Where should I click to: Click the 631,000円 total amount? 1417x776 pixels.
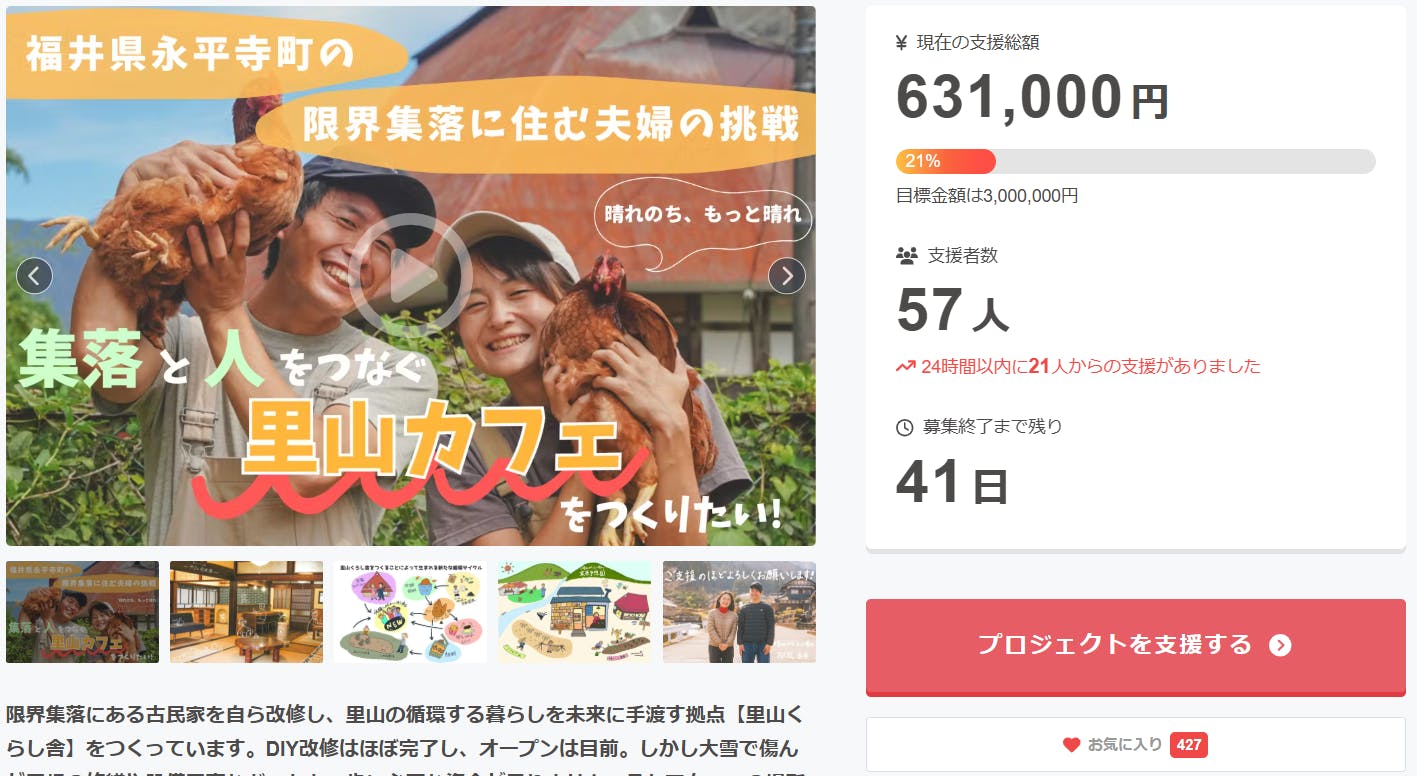(x=1032, y=97)
